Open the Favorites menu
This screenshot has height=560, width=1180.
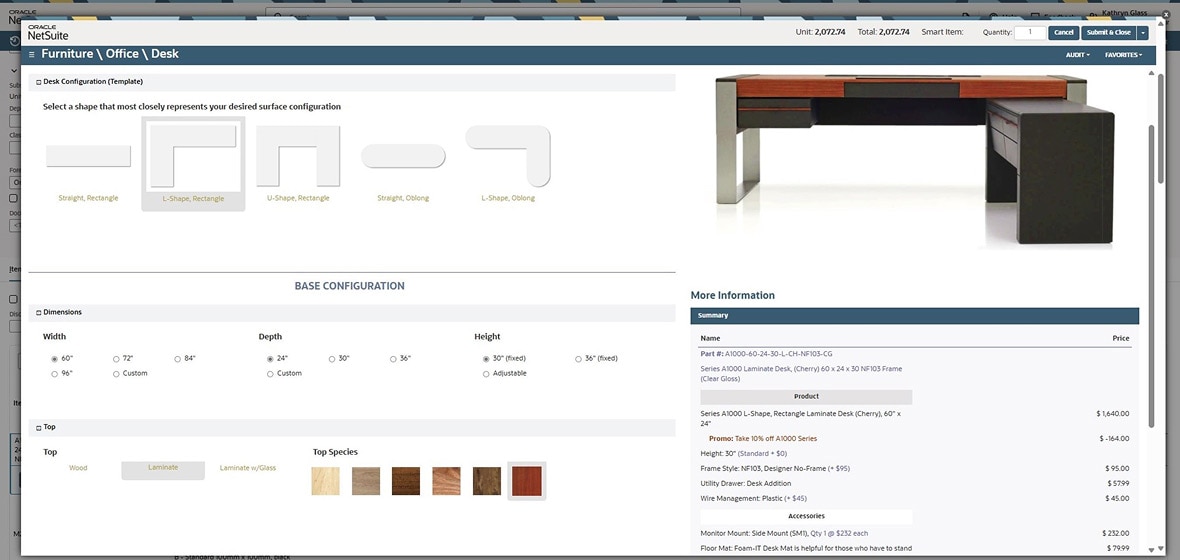pyautogui.click(x=1123, y=55)
